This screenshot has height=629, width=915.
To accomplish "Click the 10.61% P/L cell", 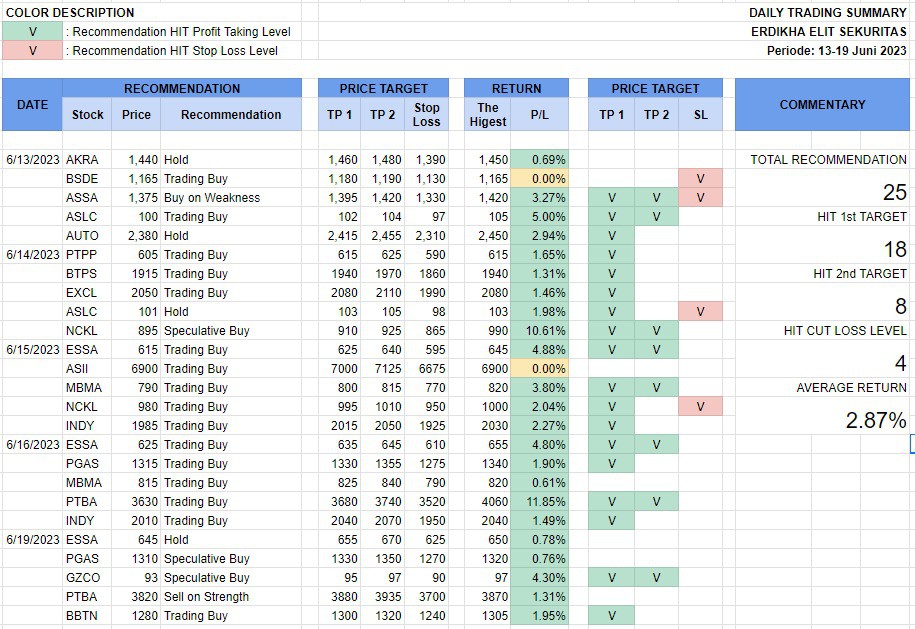I will 539,331.
